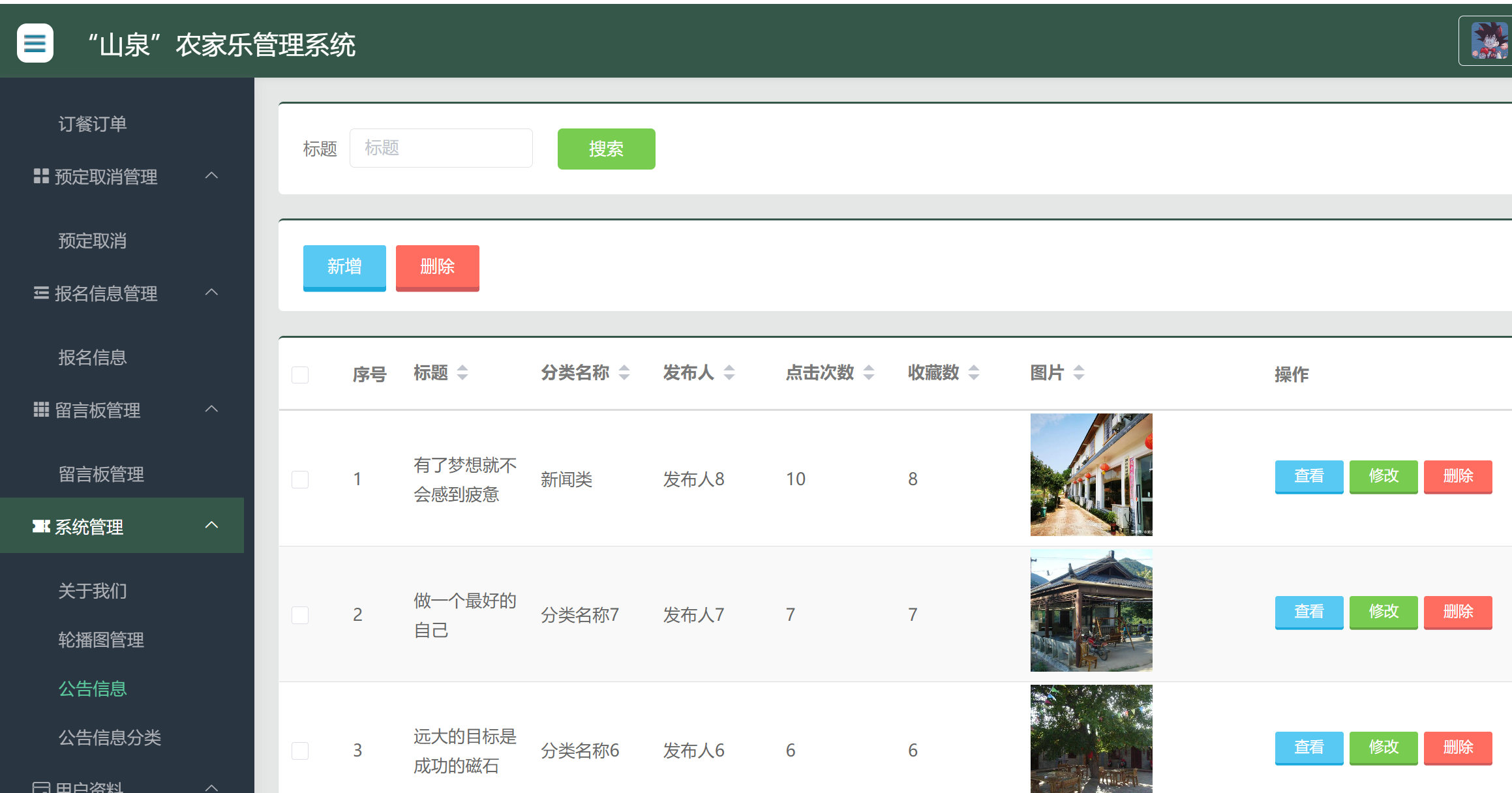Click the 留言板管理 sidebar icon
Screen dimensions: 1512x793
click(40, 409)
